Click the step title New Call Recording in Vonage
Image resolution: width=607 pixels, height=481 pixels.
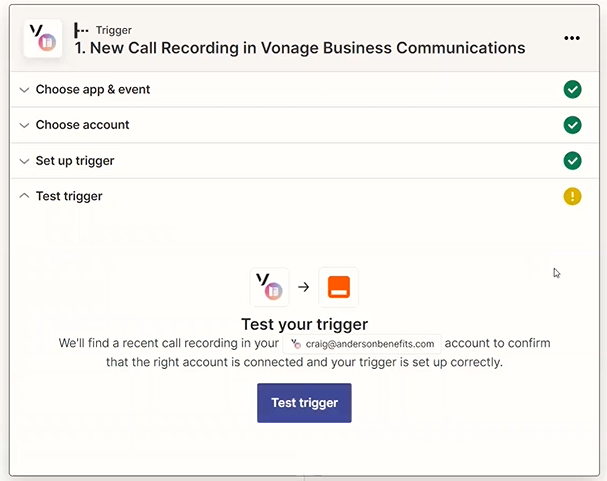(300, 48)
